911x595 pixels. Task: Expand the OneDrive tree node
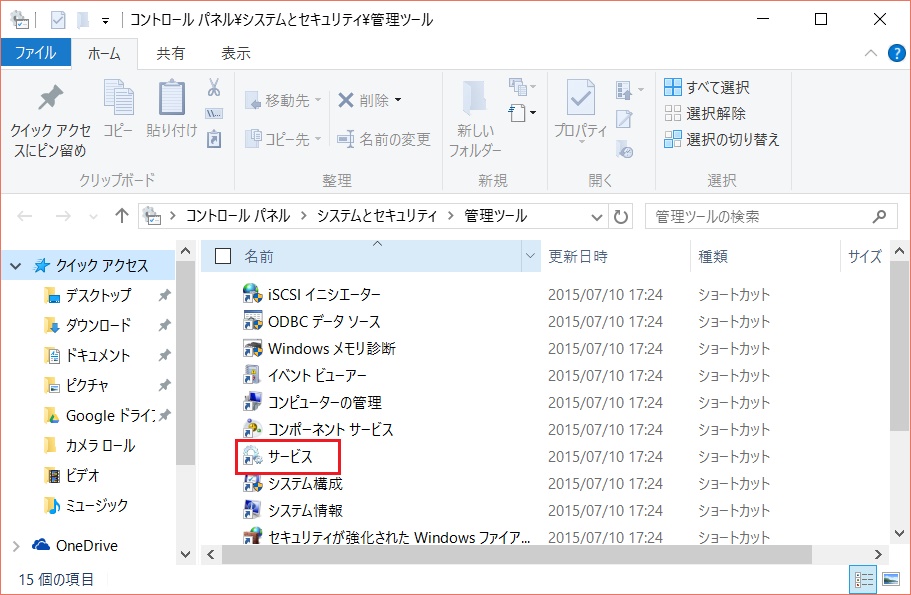(16, 546)
